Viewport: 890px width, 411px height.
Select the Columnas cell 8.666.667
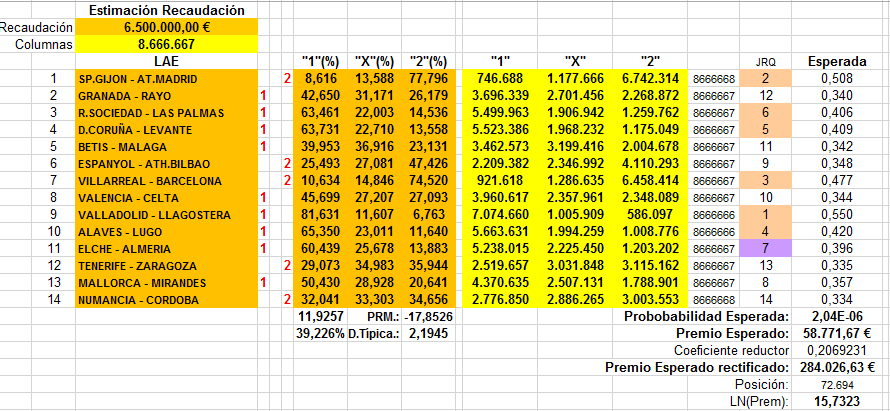pos(166,44)
